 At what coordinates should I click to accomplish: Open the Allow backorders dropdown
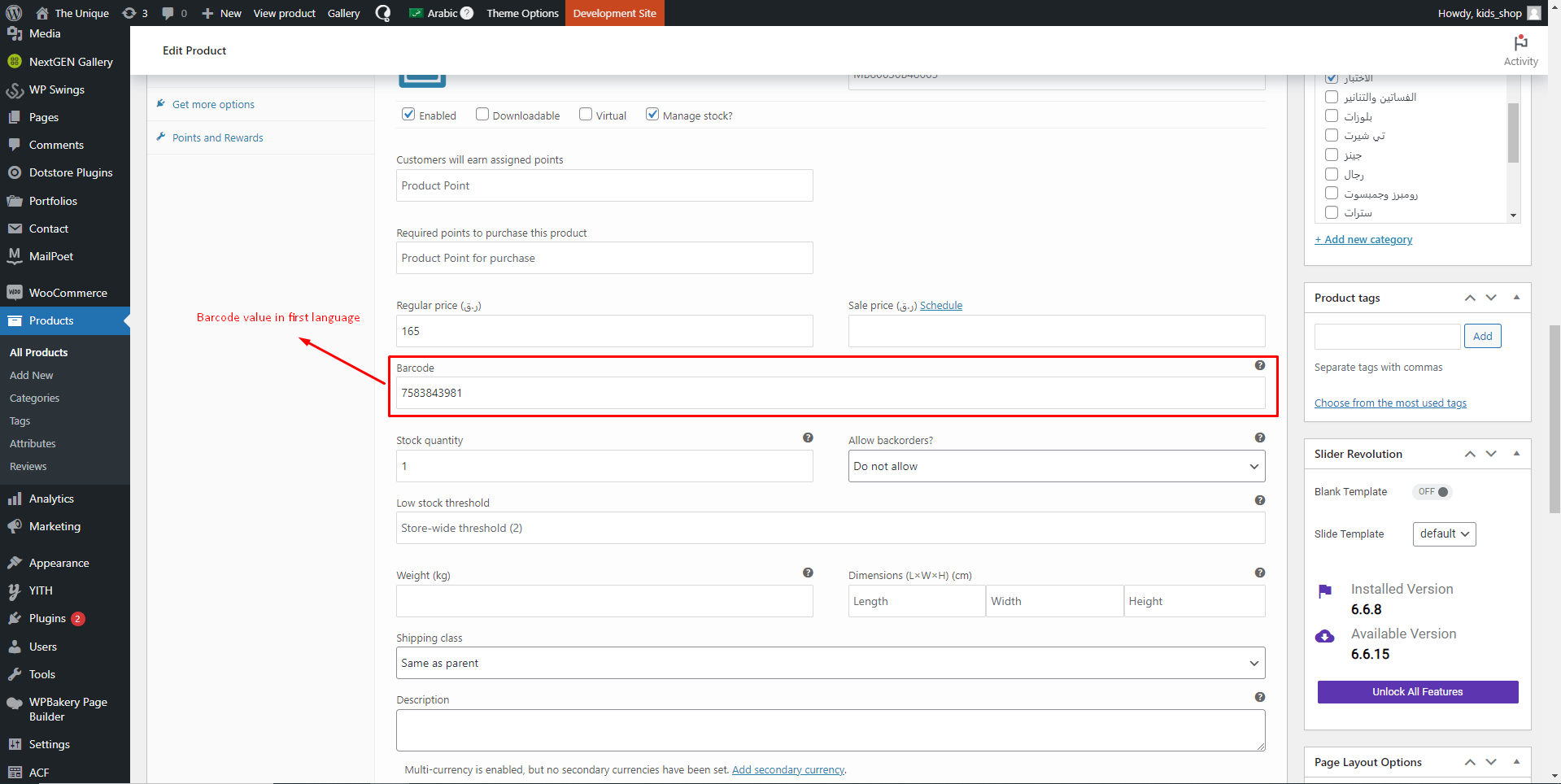[1057, 466]
